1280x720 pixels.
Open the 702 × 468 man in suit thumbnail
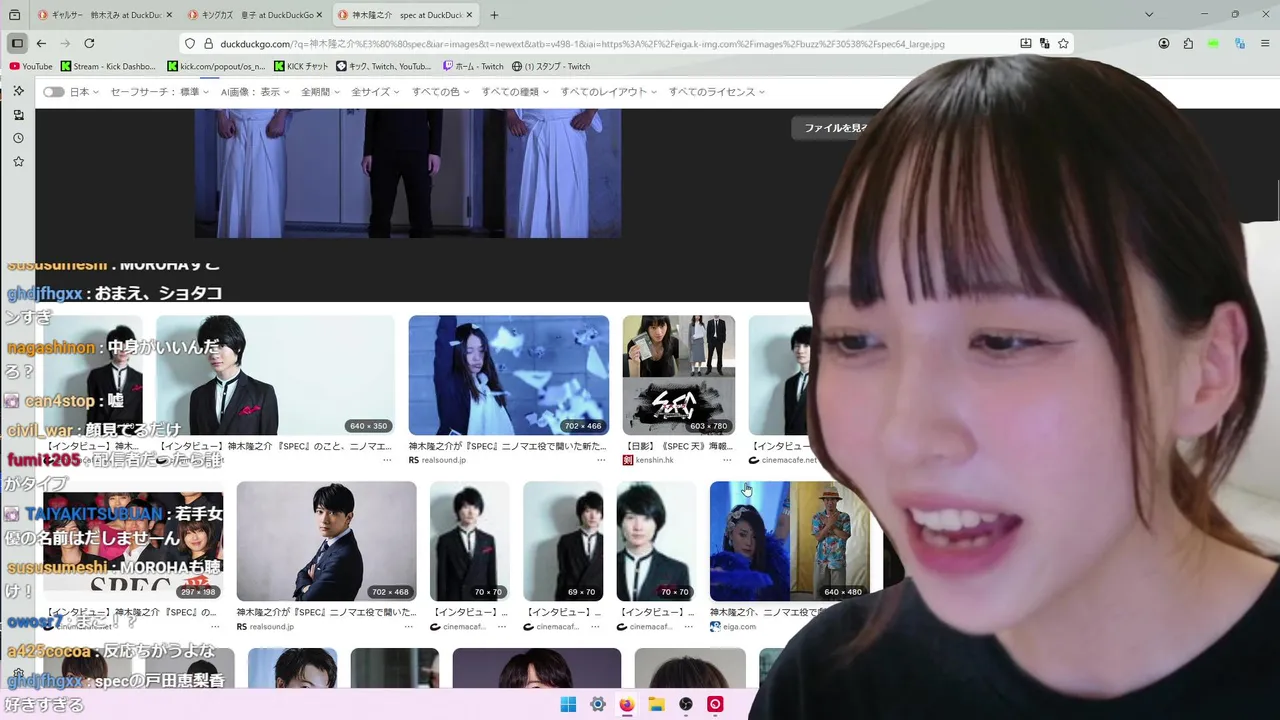[x=326, y=541]
